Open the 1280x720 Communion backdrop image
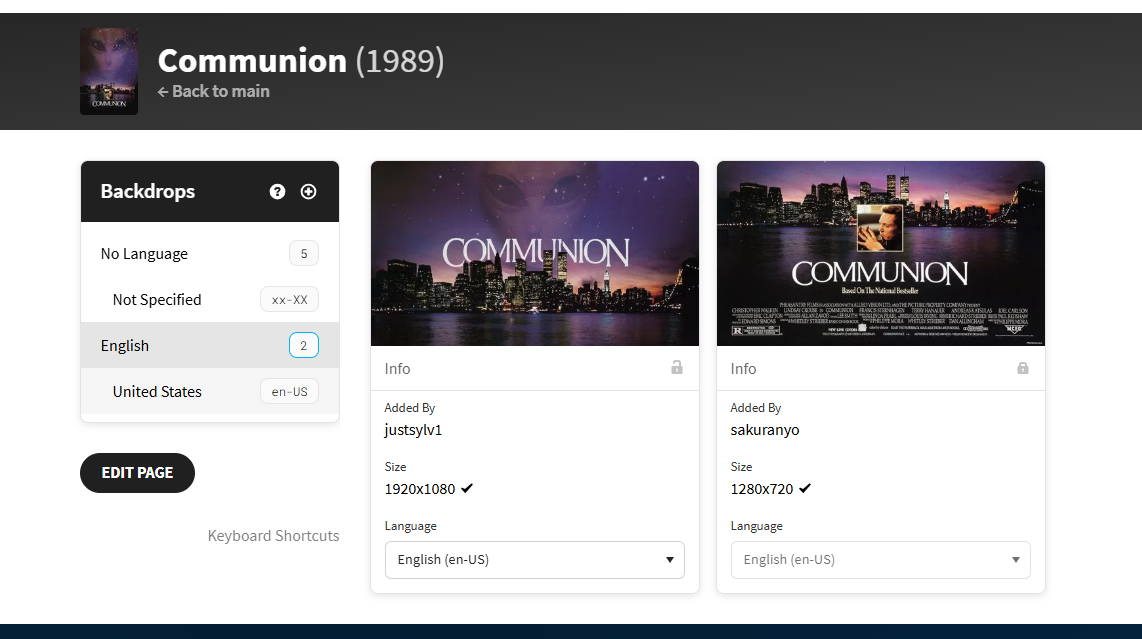This screenshot has height=639, width=1142. click(x=881, y=254)
